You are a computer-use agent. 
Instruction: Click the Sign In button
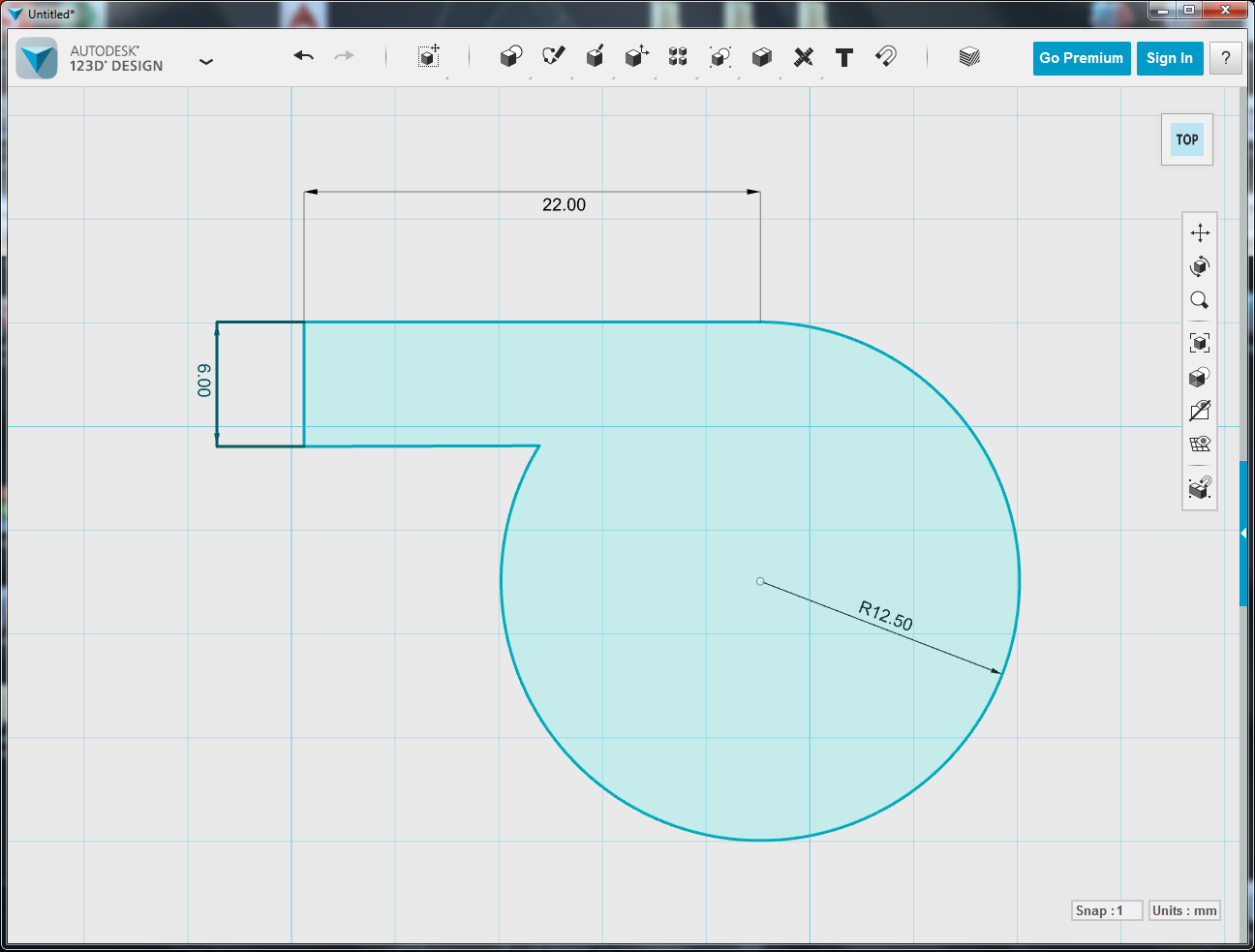pos(1170,58)
